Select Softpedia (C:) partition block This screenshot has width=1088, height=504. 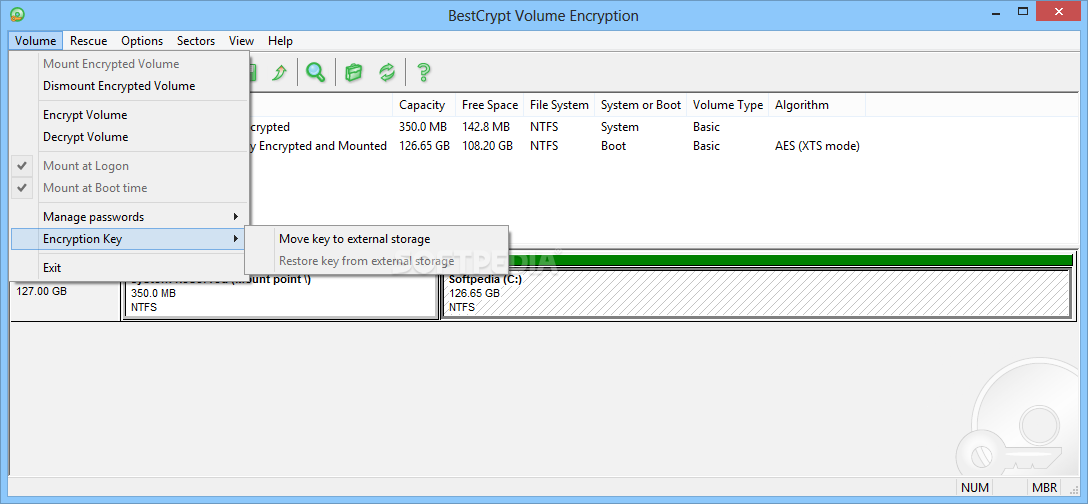pos(757,294)
